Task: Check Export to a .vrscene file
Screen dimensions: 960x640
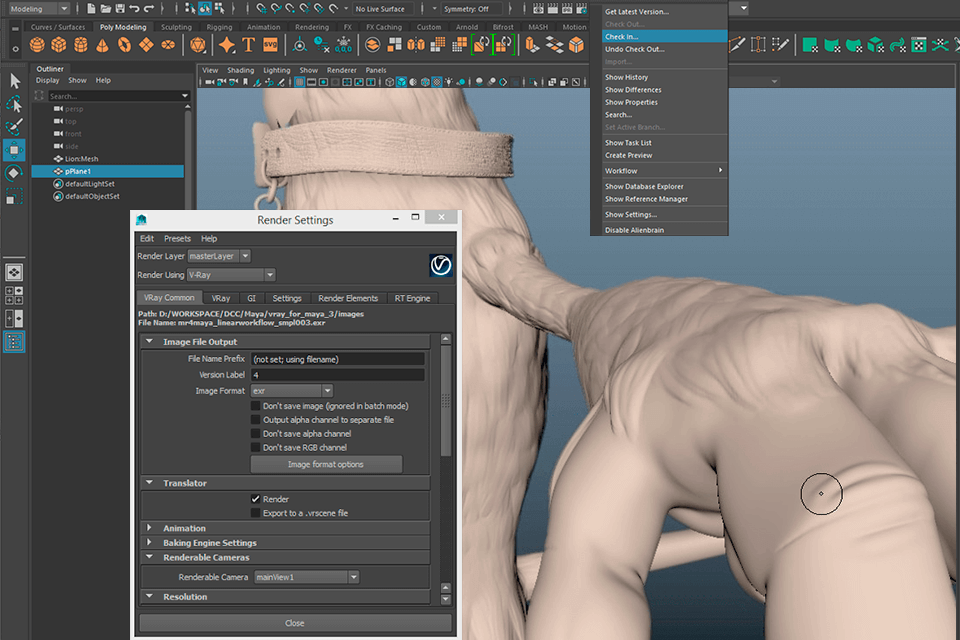Action: tap(256, 513)
